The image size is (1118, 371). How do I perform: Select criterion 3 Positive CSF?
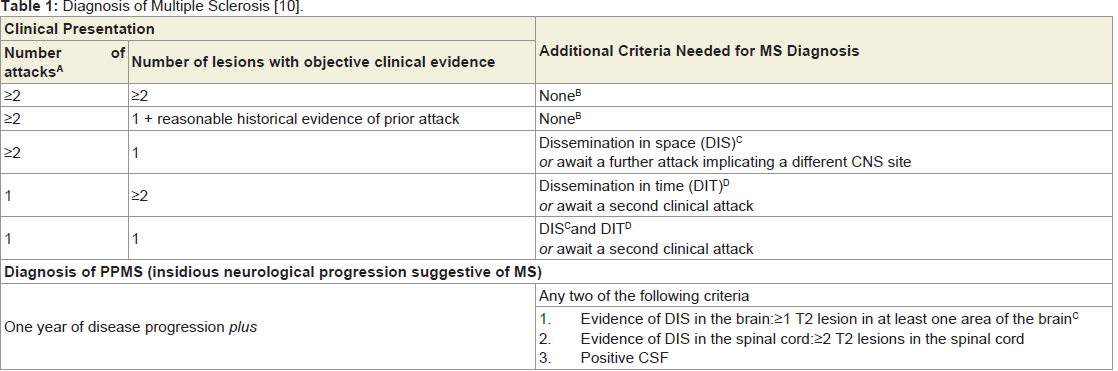point(604,358)
